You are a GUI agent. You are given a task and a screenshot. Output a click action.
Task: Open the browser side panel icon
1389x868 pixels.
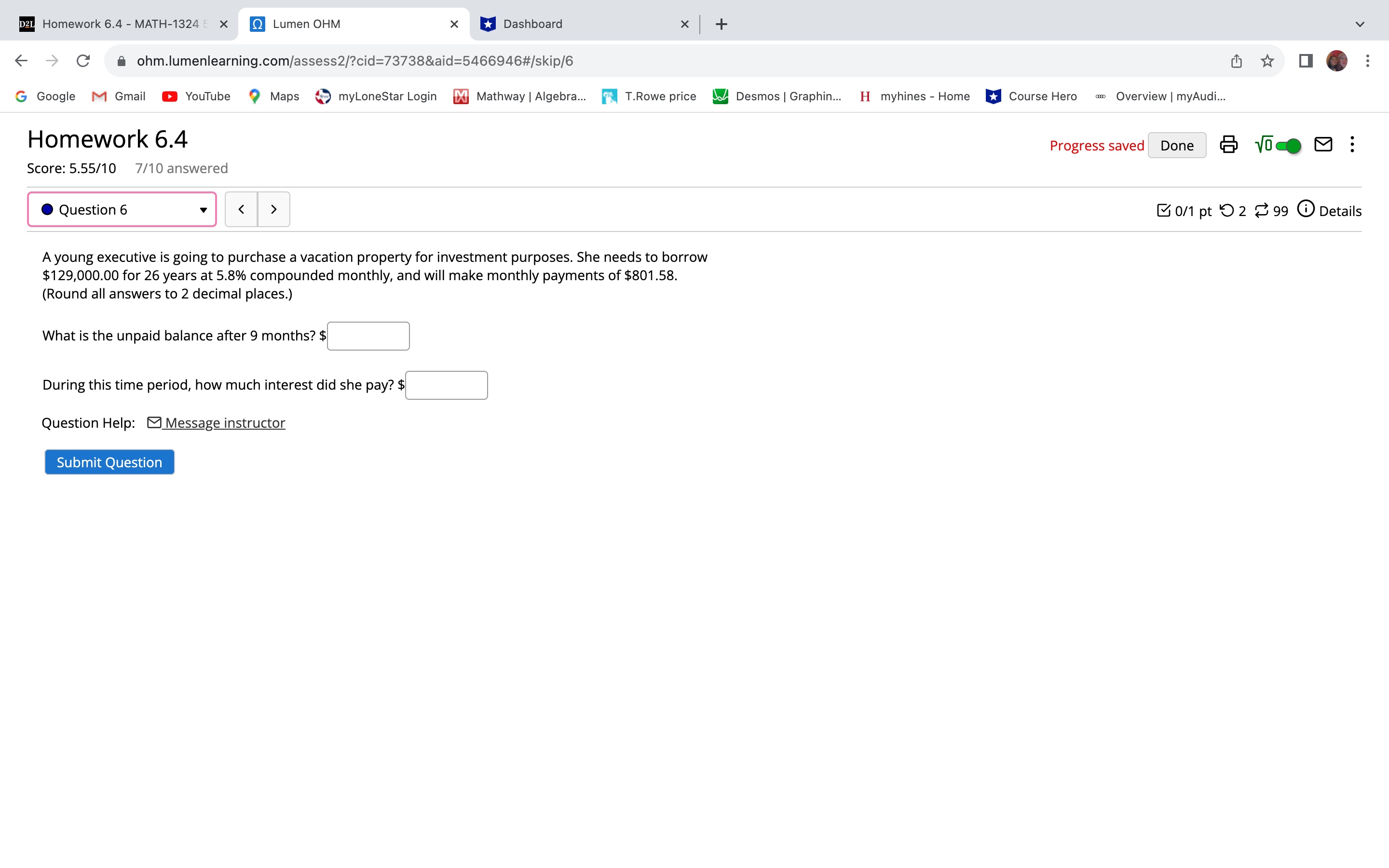1306,61
